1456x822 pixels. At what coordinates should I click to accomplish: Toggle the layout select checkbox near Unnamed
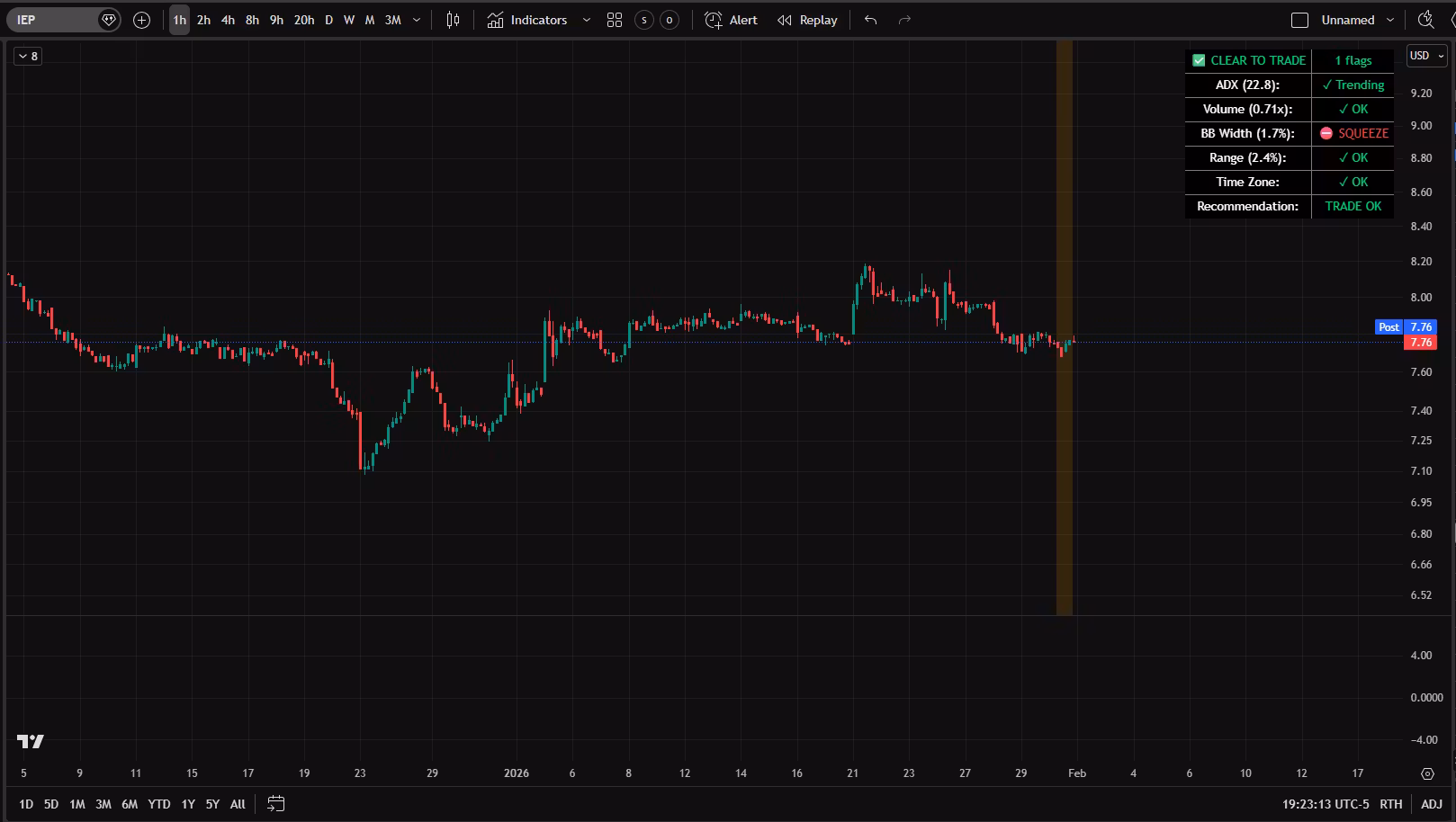(1299, 20)
